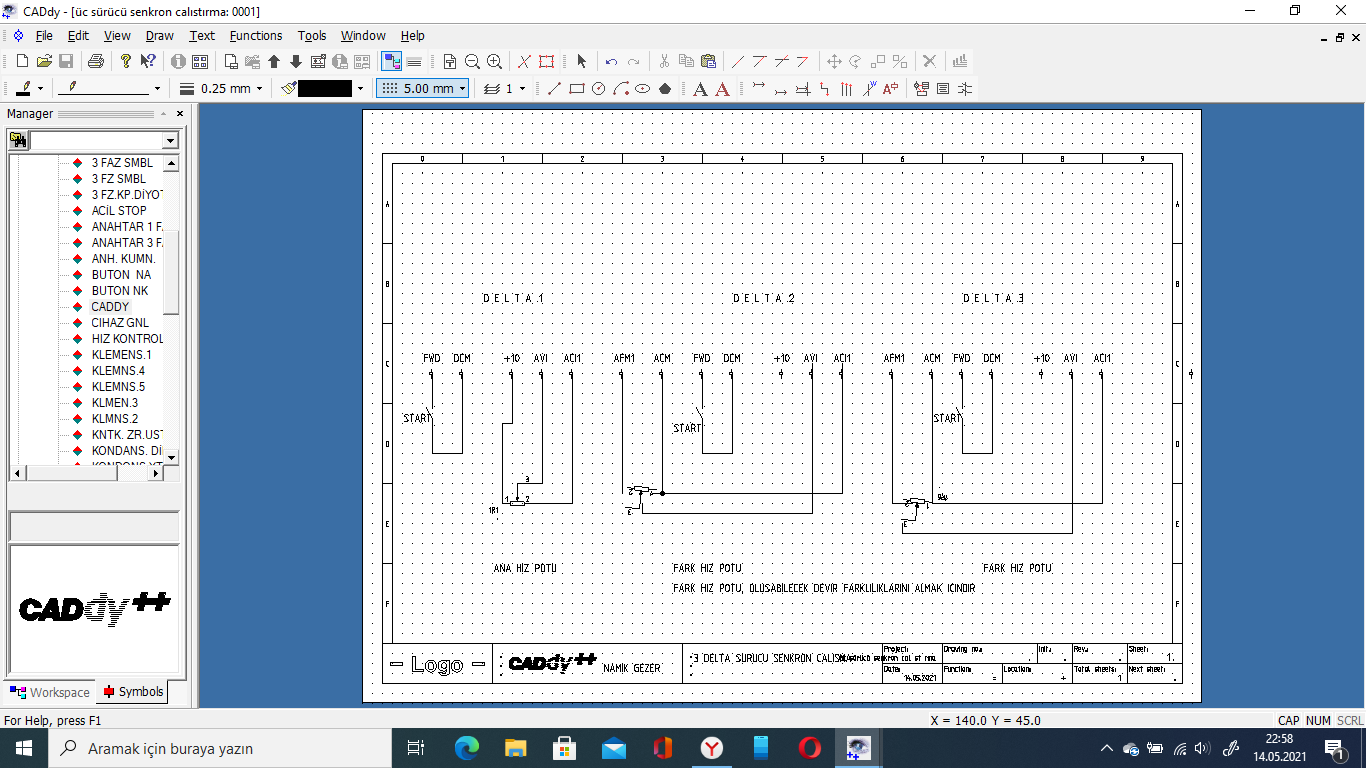Click the undo arrow icon
This screenshot has width=1366, height=768.
[x=611, y=62]
